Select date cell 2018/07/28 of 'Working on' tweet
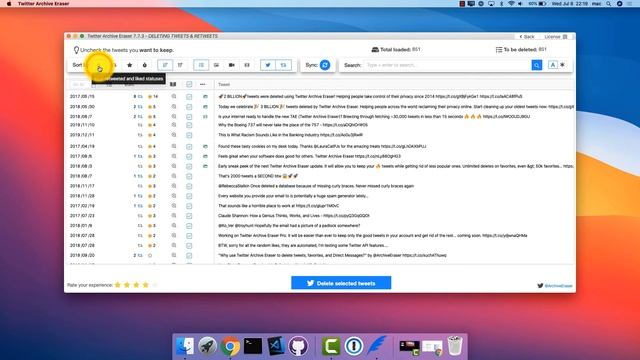640x360 pixels. (x=82, y=236)
